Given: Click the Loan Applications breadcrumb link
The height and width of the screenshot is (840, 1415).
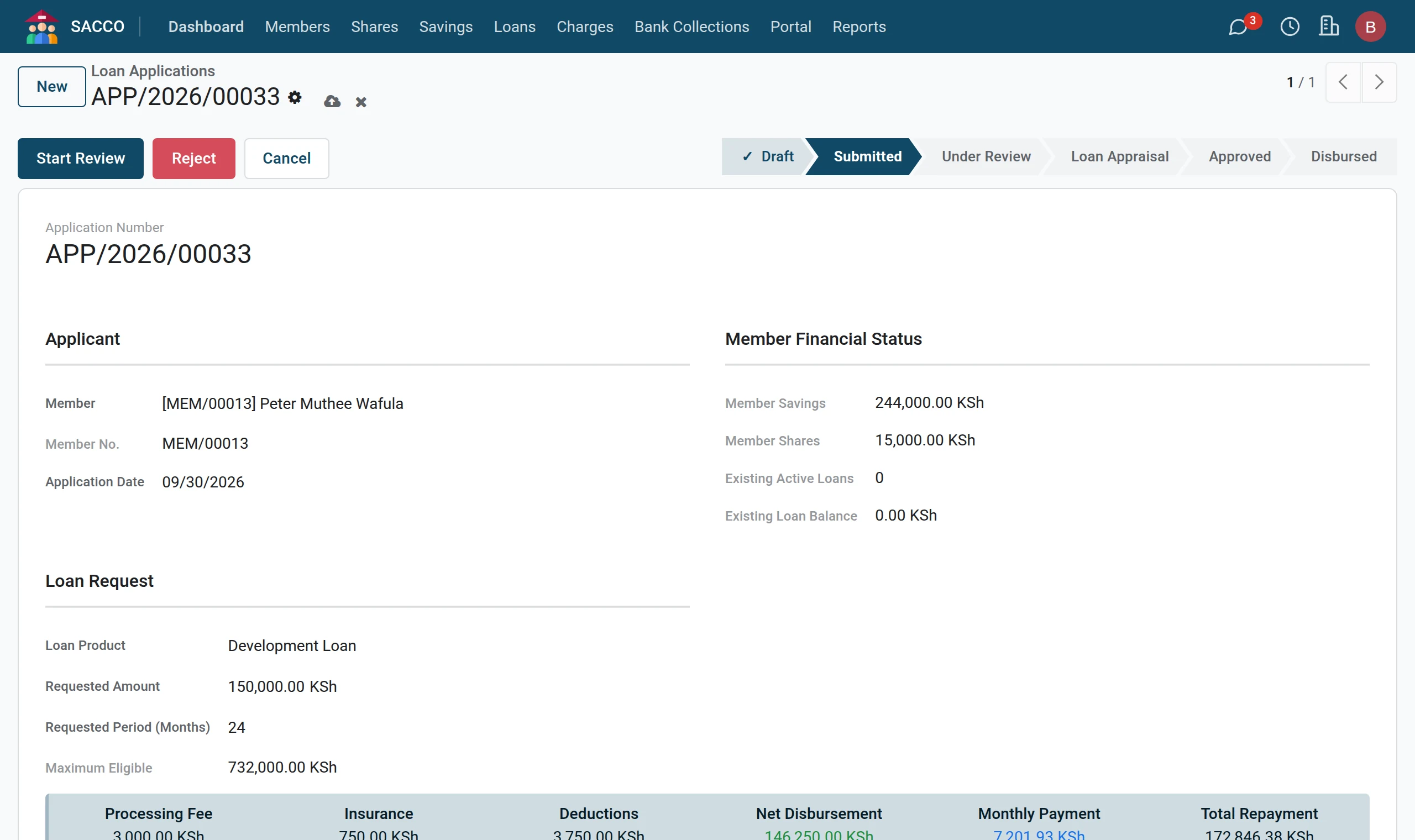Looking at the screenshot, I should coord(153,71).
